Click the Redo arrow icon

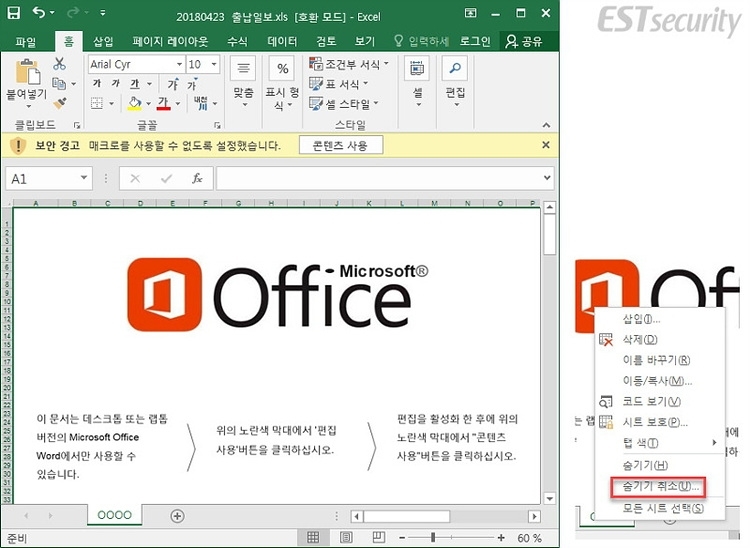coord(73,13)
